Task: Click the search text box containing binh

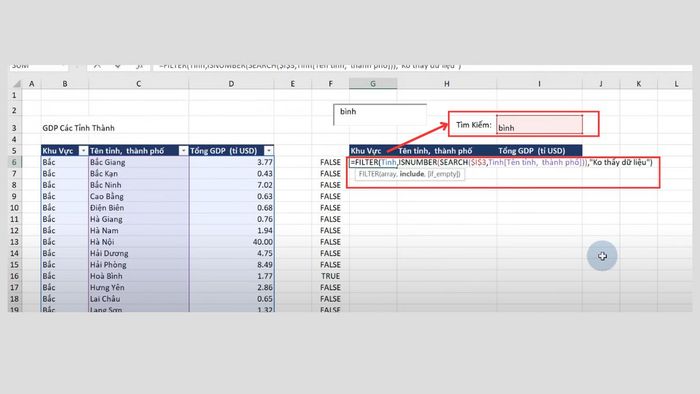Action: [380, 114]
